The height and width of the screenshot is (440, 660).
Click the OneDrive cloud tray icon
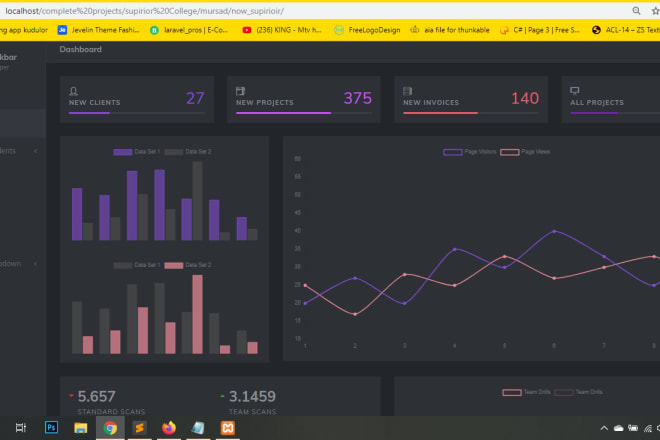[x=618, y=428]
